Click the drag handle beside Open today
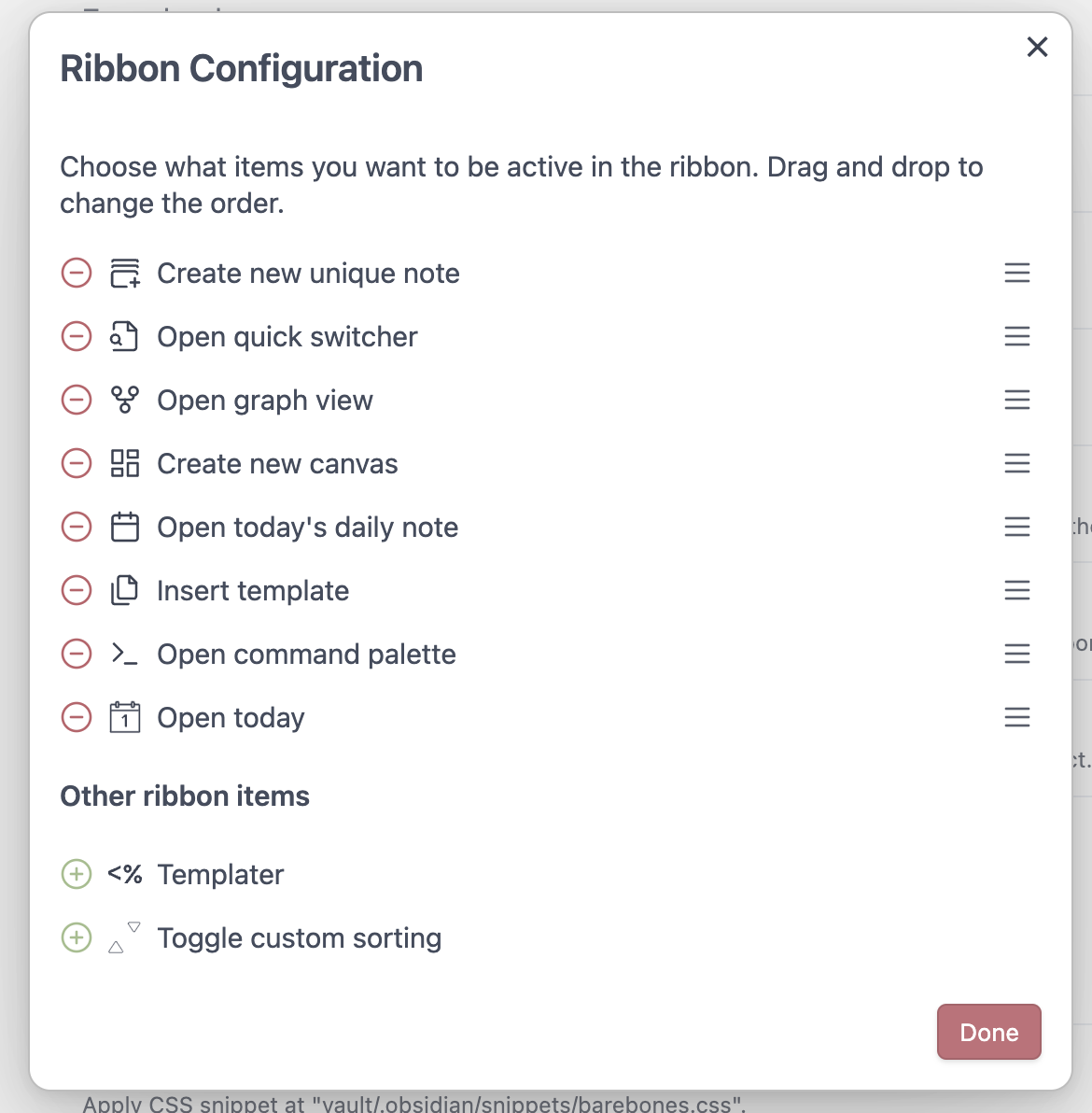This screenshot has width=1092, height=1113. tap(1017, 718)
